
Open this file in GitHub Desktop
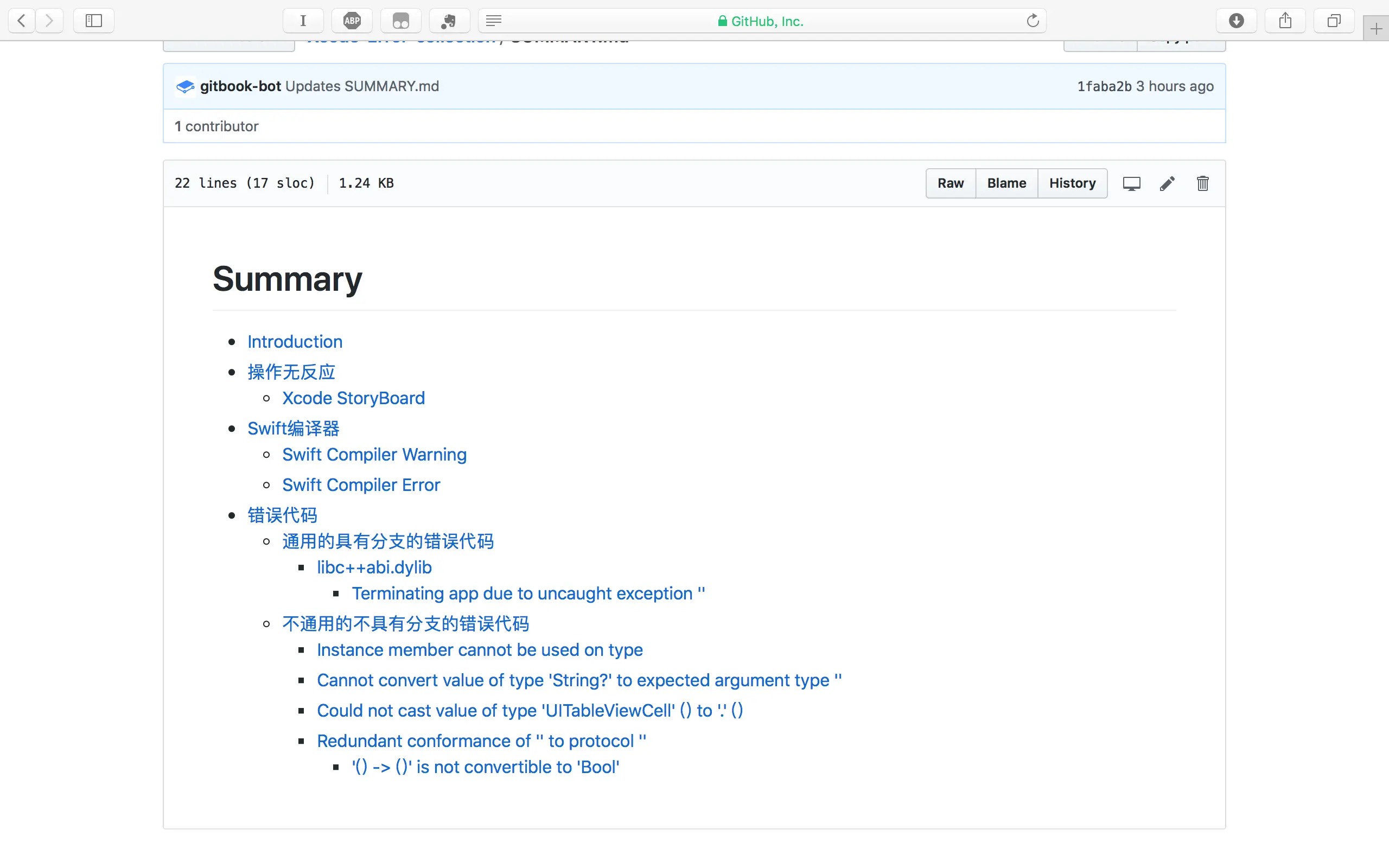pyautogui.click(x=1131, y=184)
